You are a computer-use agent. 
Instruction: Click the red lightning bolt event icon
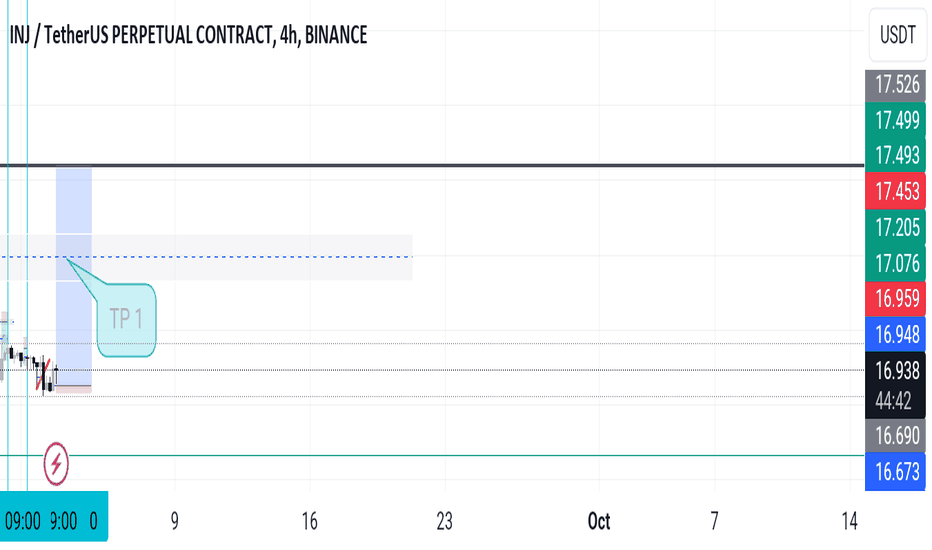(56, 463)
